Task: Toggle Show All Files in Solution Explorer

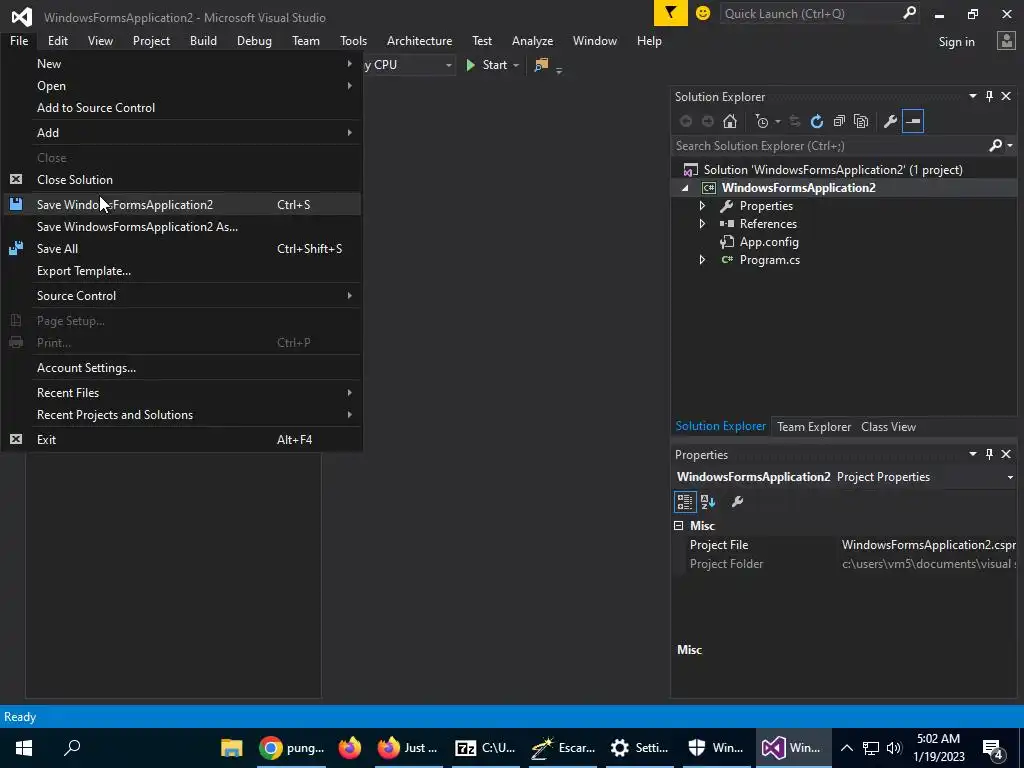Action: [861, 121]
